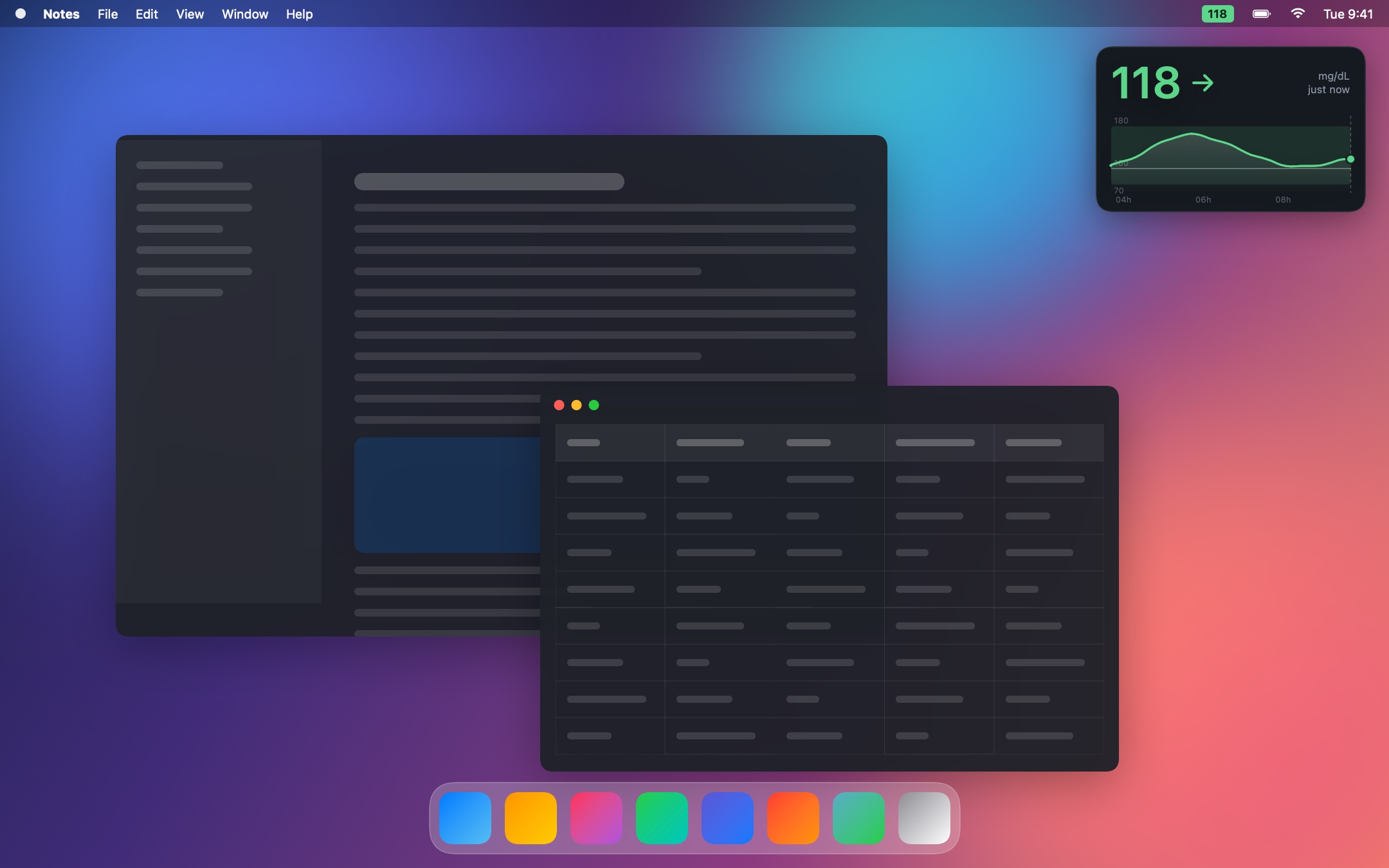This screenshot has height=868, width=1389.
Task: Open the teal-green gradient app in the dock
Action: tap(858, 818)
